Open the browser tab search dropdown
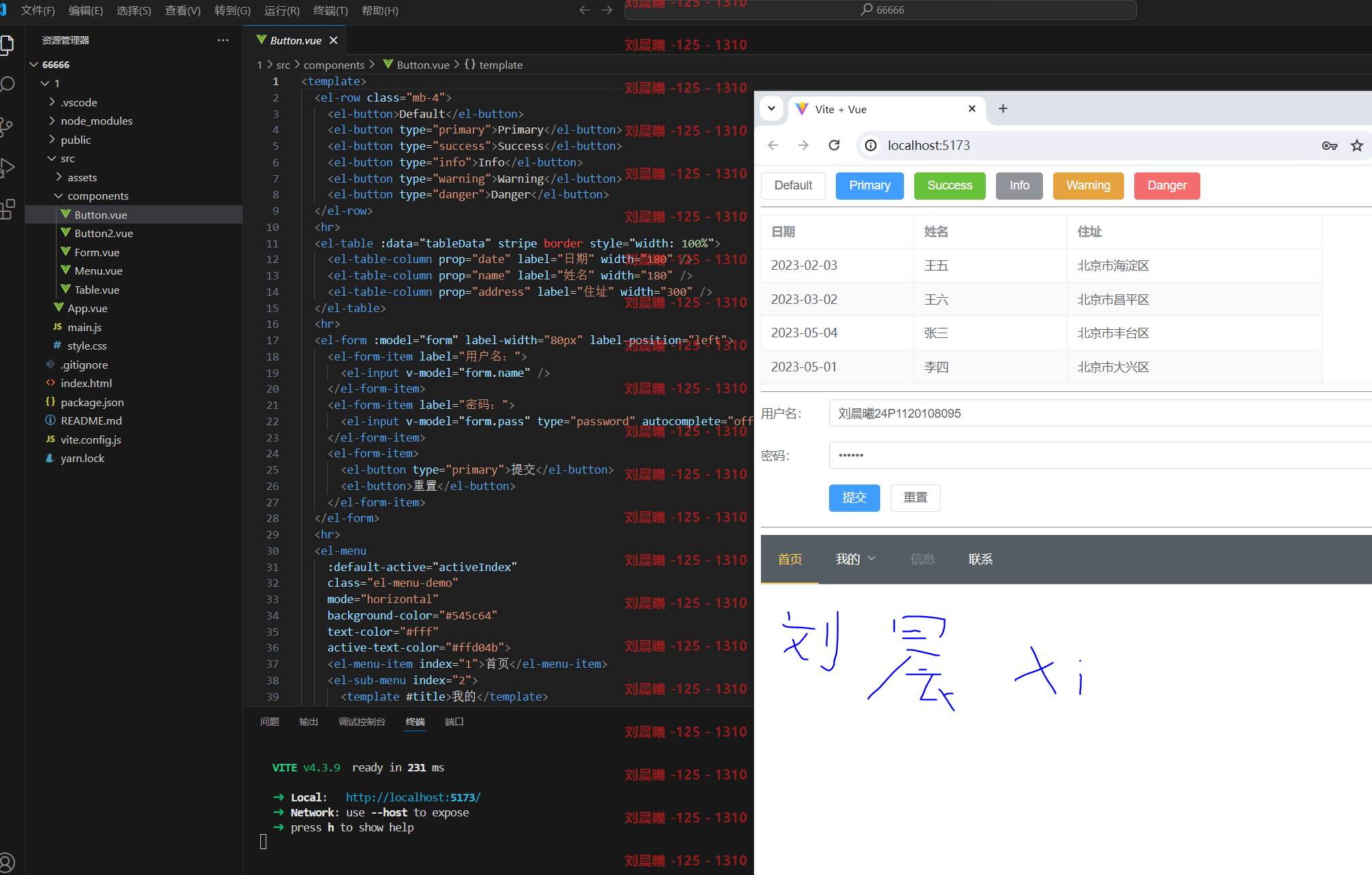This screenshot has height=875, width=1372. pos(771,108)
